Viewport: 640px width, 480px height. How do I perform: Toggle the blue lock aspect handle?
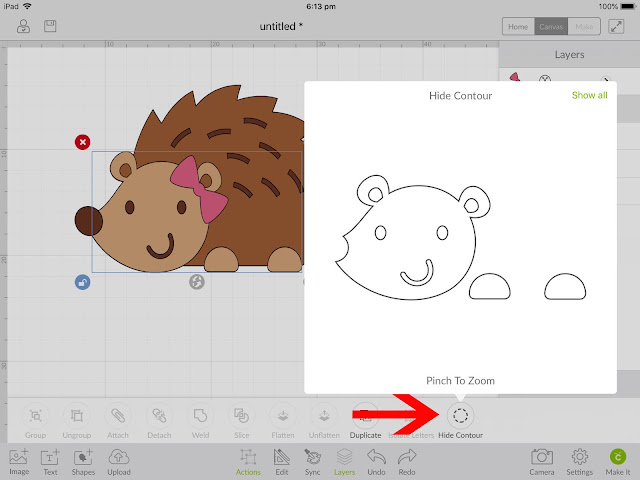click(x=82, y=282)
